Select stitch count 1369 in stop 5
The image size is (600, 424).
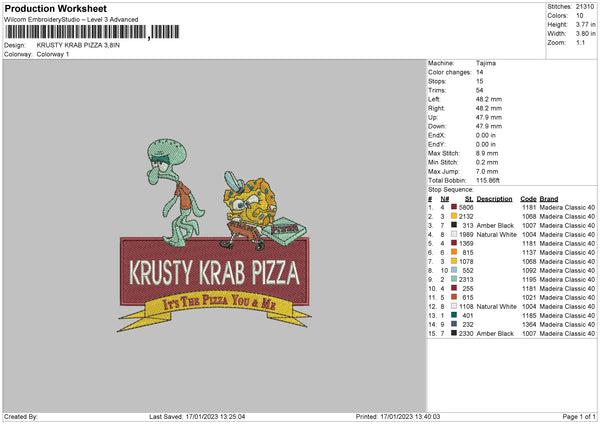[466, 243]
